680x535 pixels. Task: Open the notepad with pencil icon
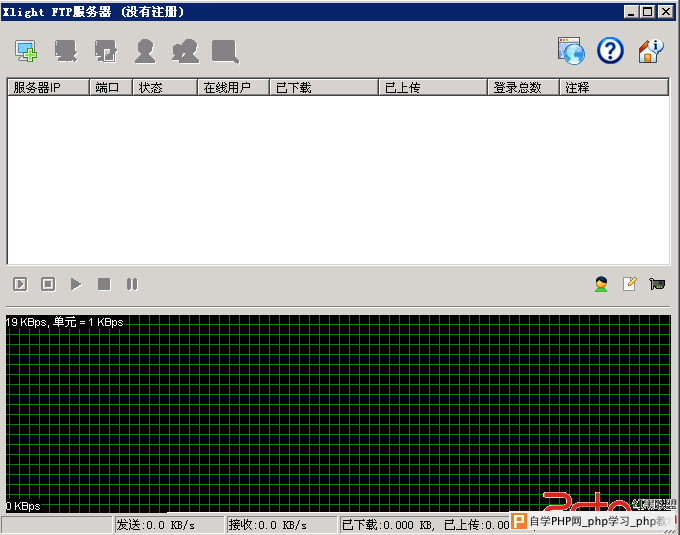click(x=630, y=284)
